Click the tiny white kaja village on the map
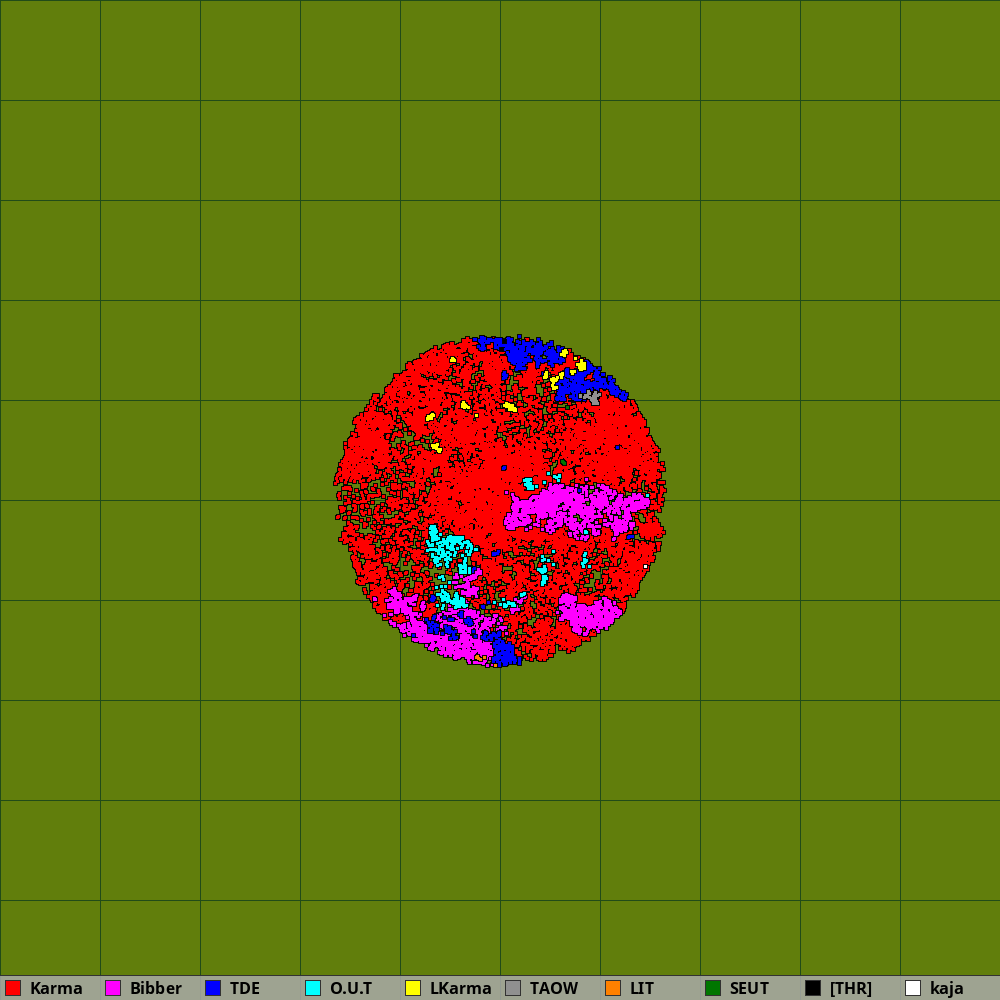Image resolution: width=1000 pixels, height=1000 pixels. tap(645, 566)
